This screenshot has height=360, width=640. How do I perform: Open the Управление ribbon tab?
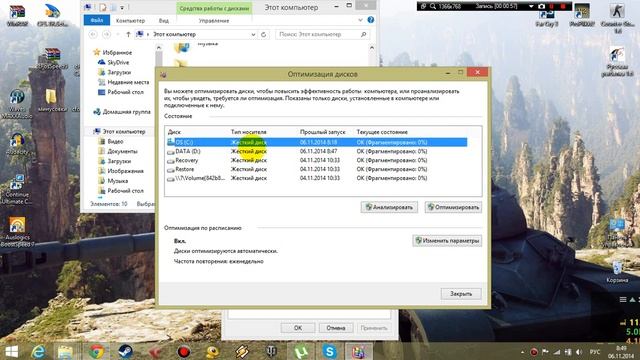(213, 20)
